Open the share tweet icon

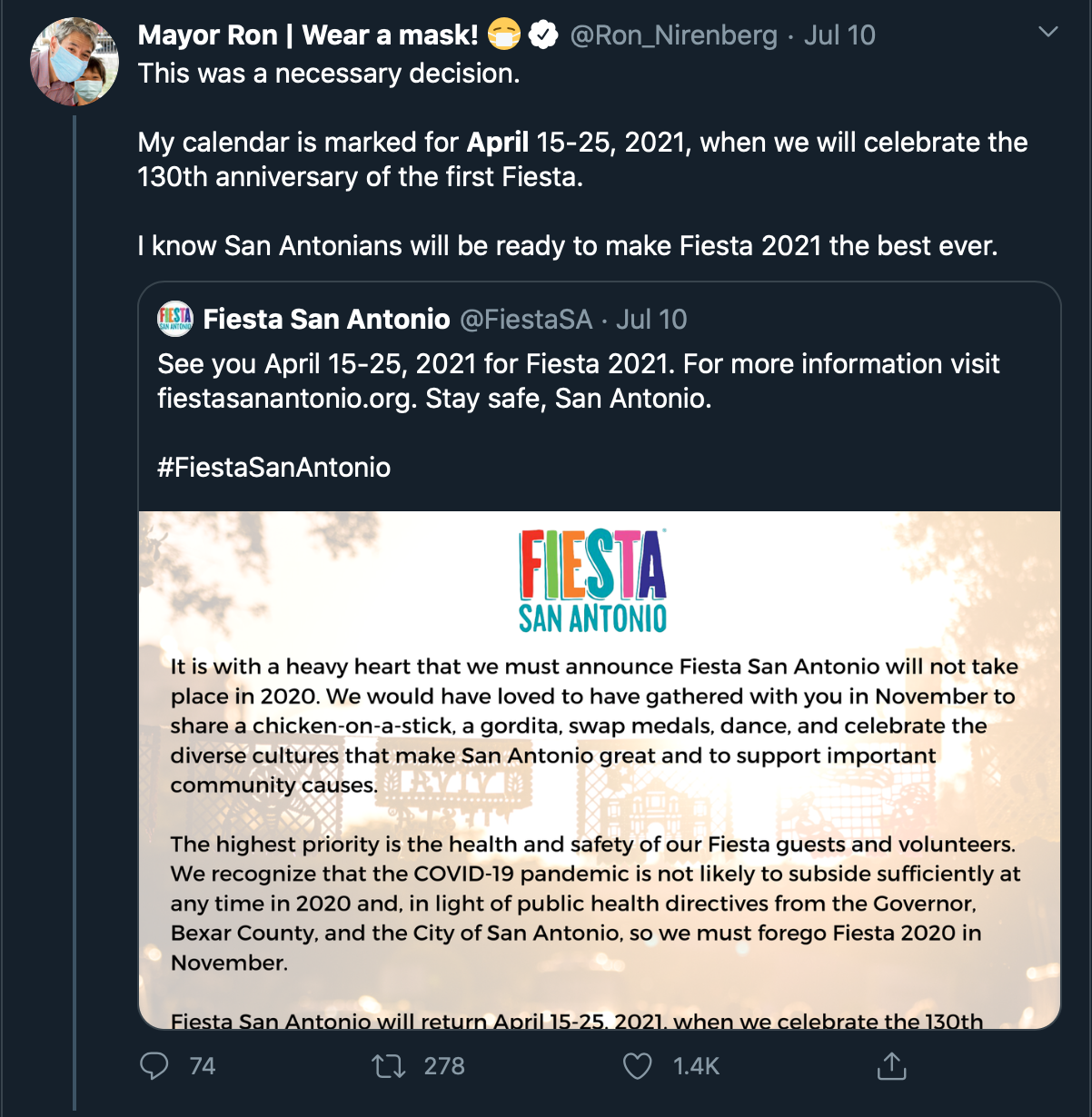coord(891,1065)
